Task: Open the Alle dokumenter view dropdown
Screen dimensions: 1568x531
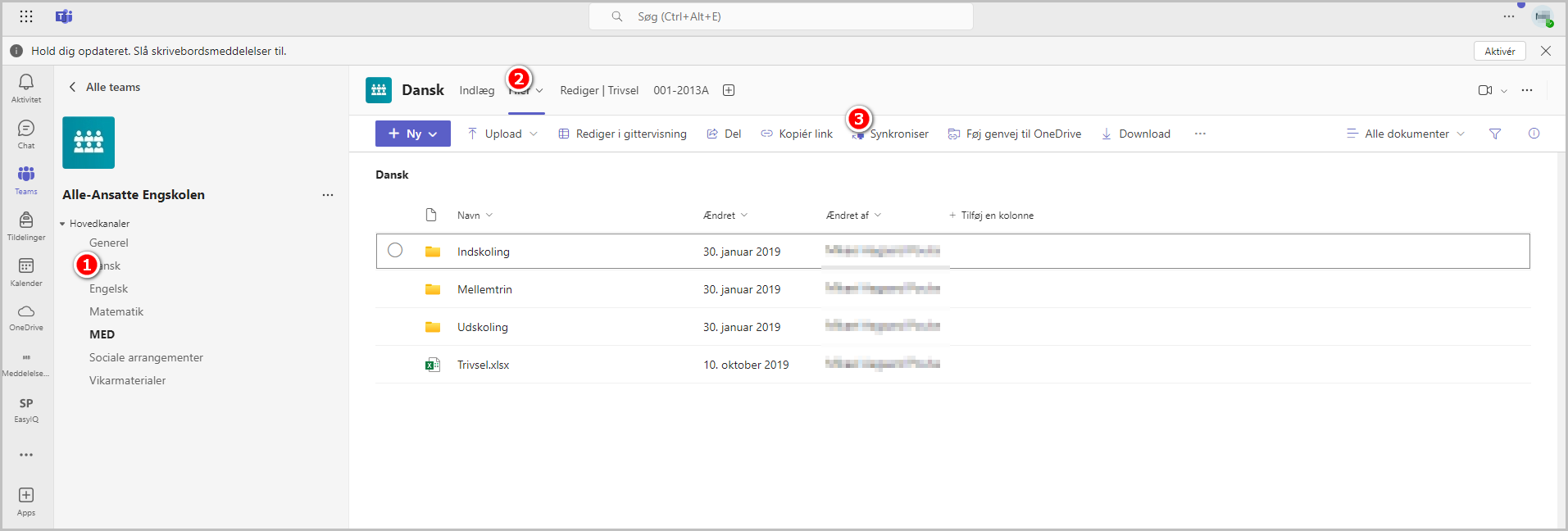Action: tap(1406, 134)
